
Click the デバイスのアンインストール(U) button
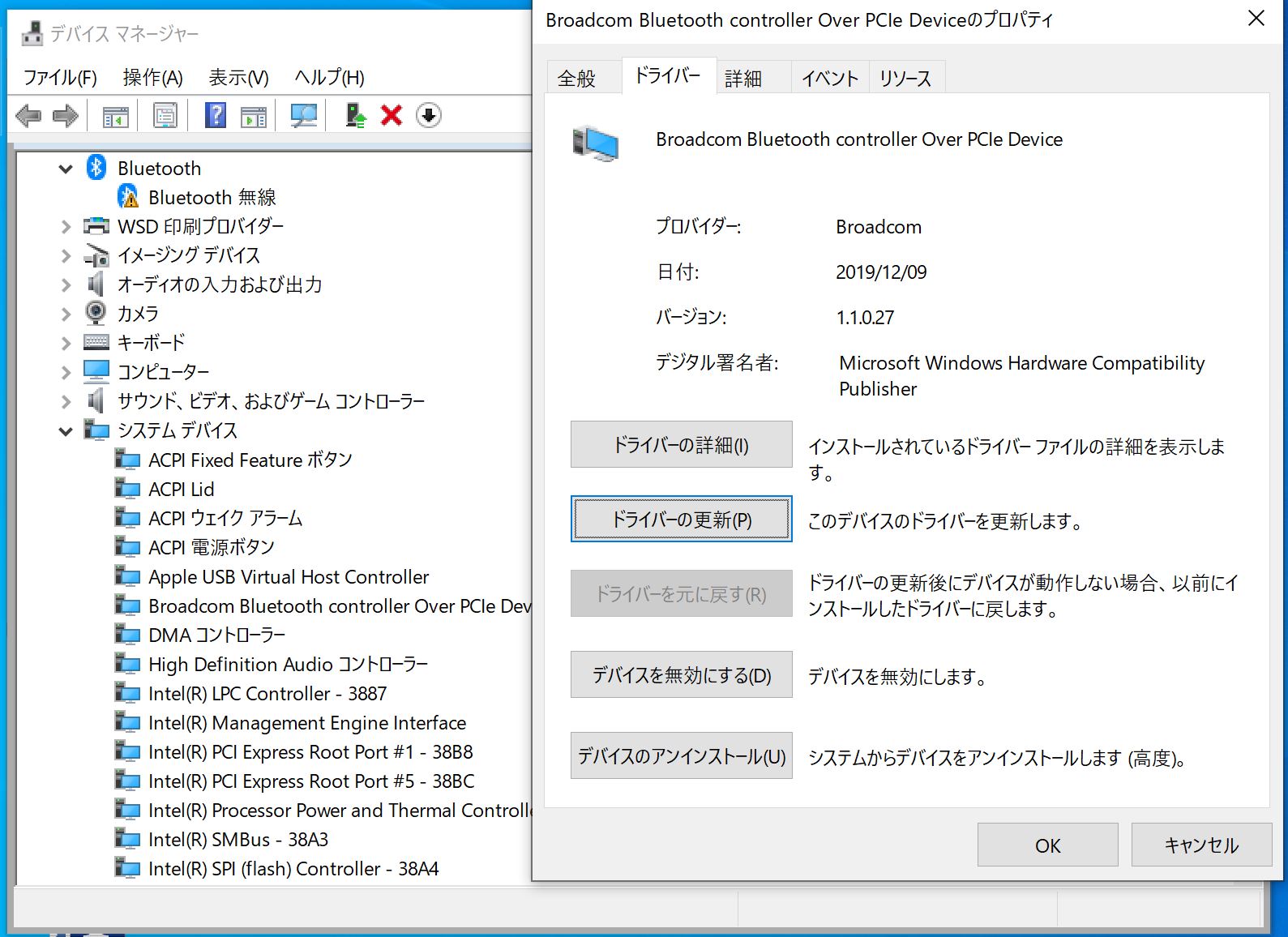(681, 755)
